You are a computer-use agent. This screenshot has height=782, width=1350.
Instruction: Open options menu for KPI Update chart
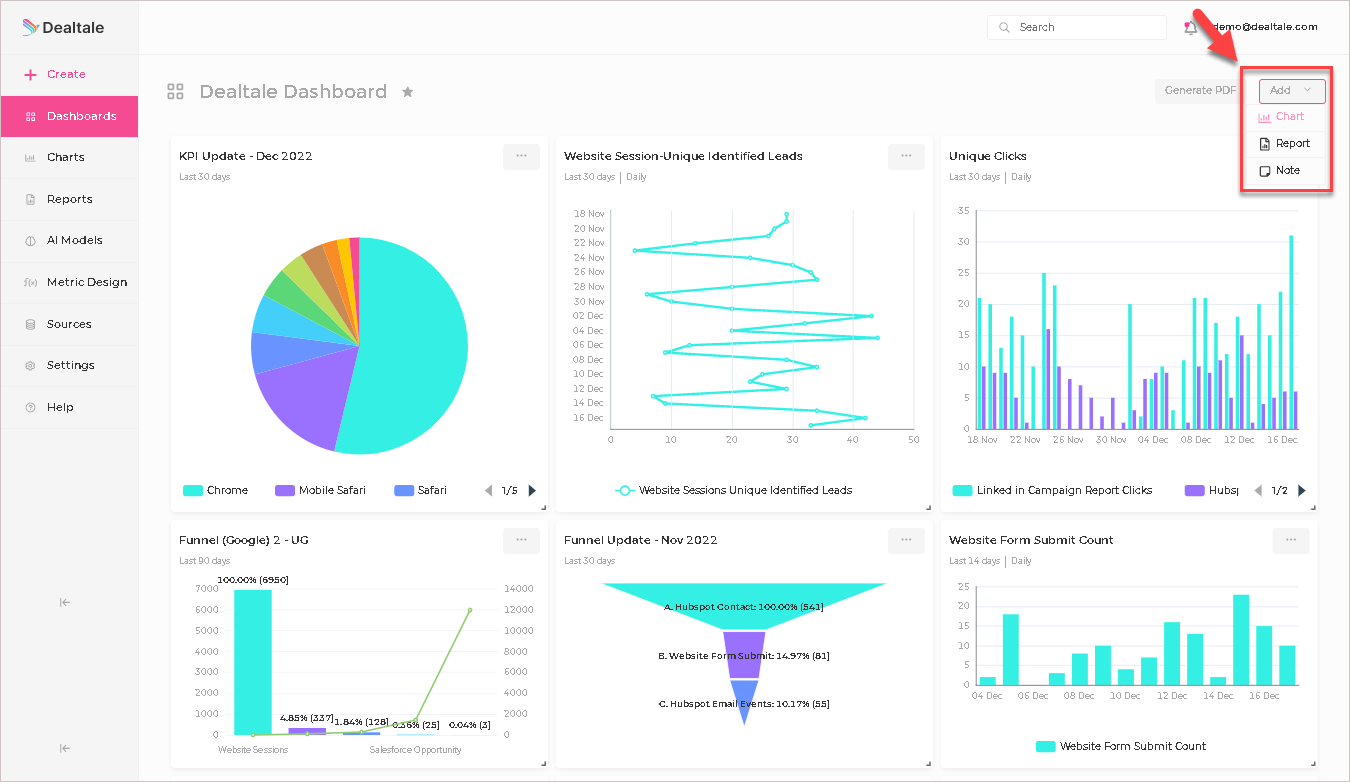[x=521, y=156]
